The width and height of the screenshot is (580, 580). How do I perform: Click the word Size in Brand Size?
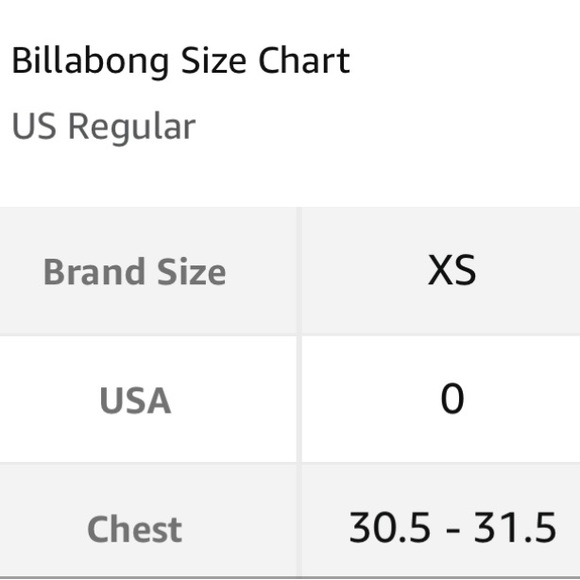point(192,272)
